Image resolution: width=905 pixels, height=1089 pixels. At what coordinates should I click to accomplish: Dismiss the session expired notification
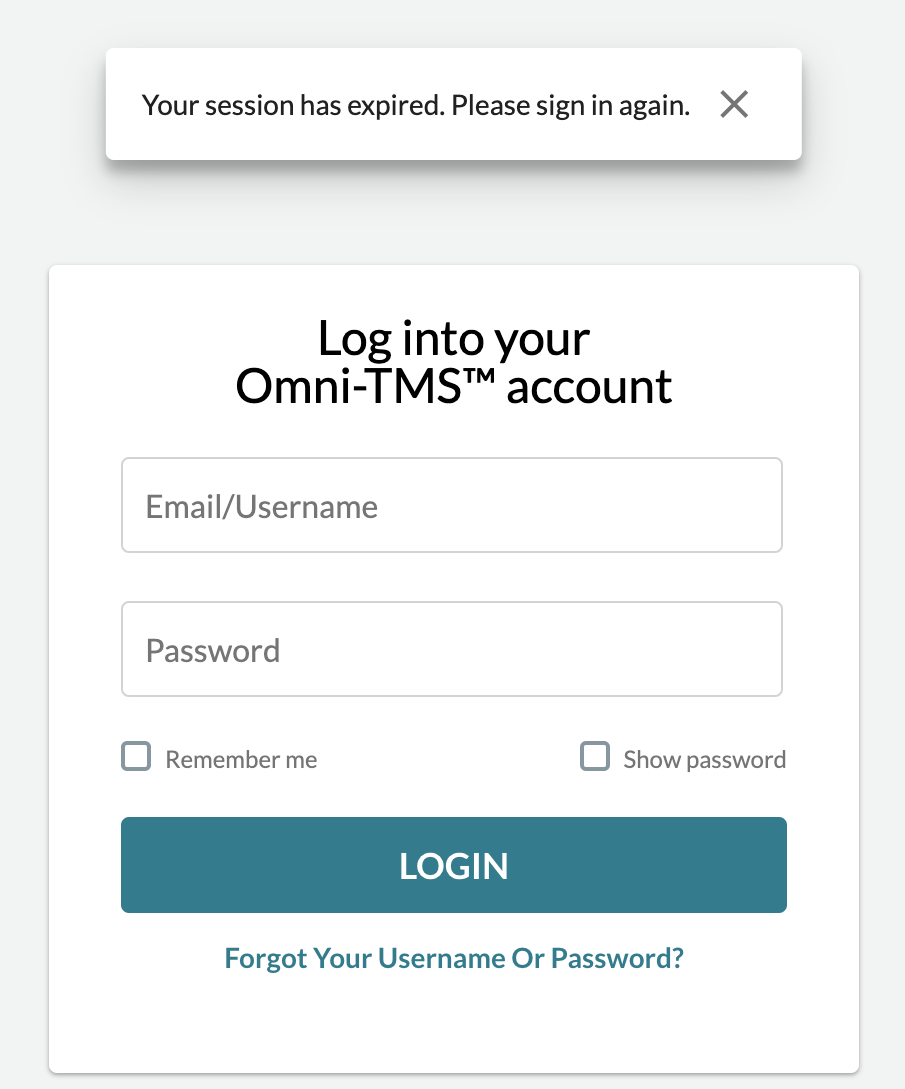point(734,104)
